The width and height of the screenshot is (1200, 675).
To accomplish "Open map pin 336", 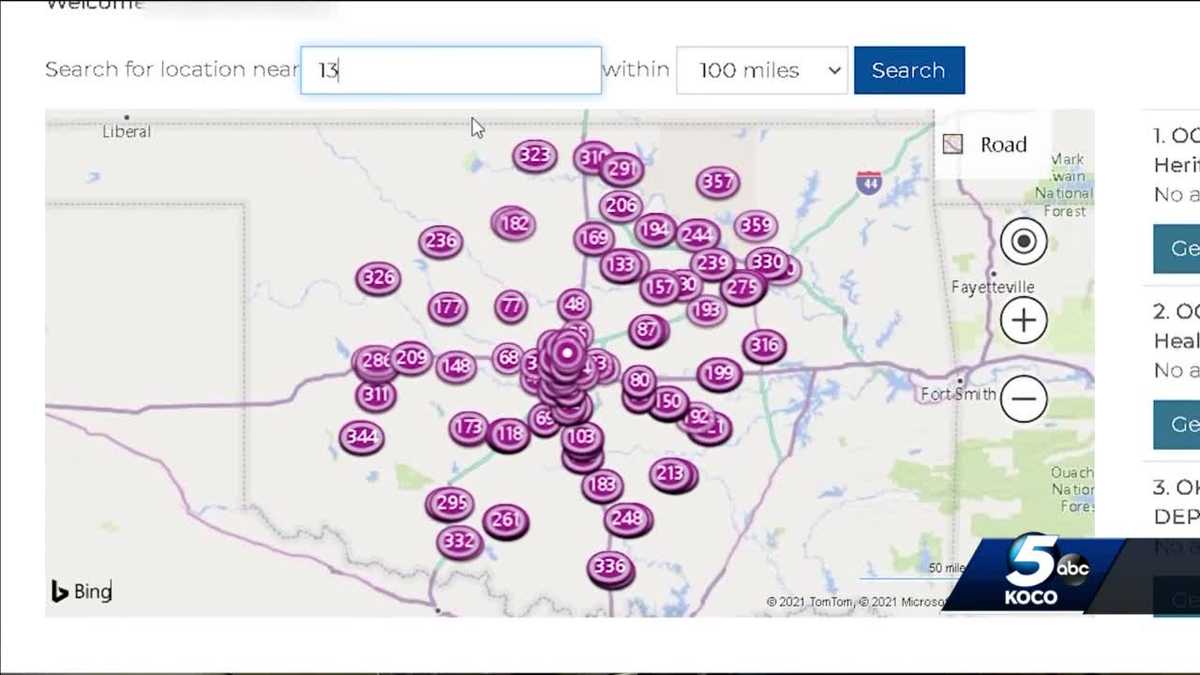I will click(x=609, y=568).
